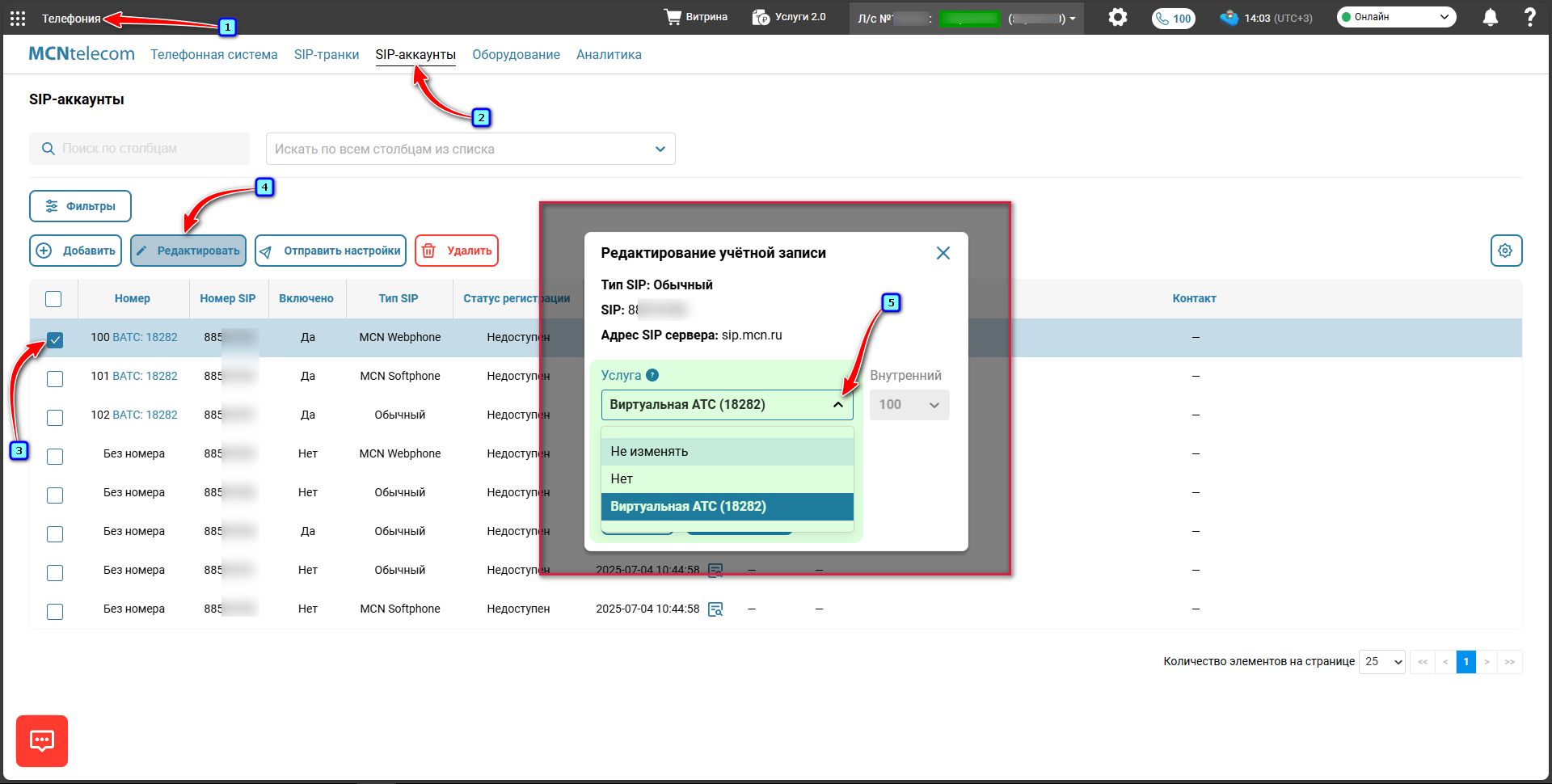Open the settings gear in top bar
This screenshot has width=1552, height=784.
pyautogui.click(x=1118, y=17)
